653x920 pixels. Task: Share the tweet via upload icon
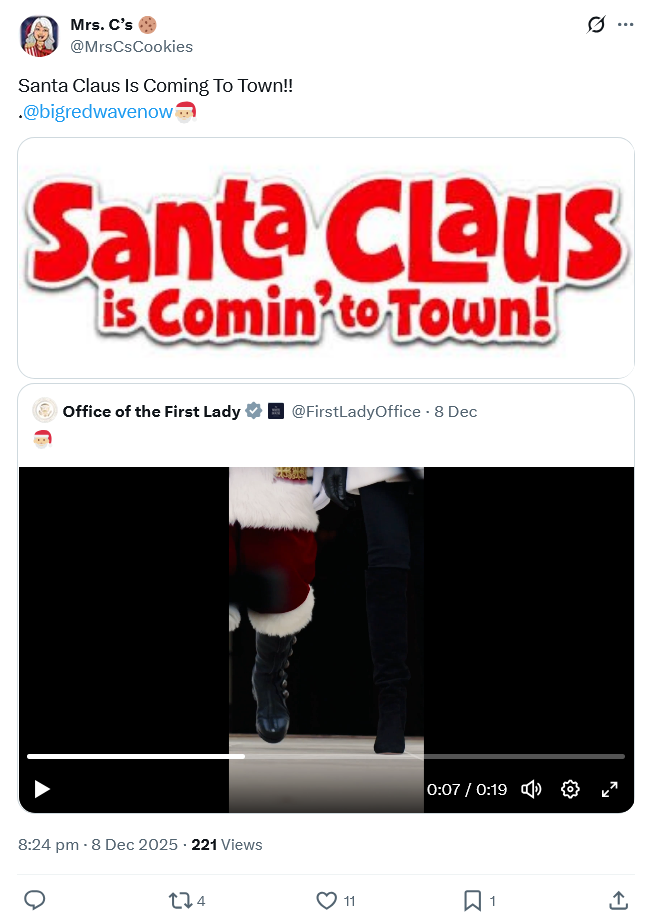619,900
